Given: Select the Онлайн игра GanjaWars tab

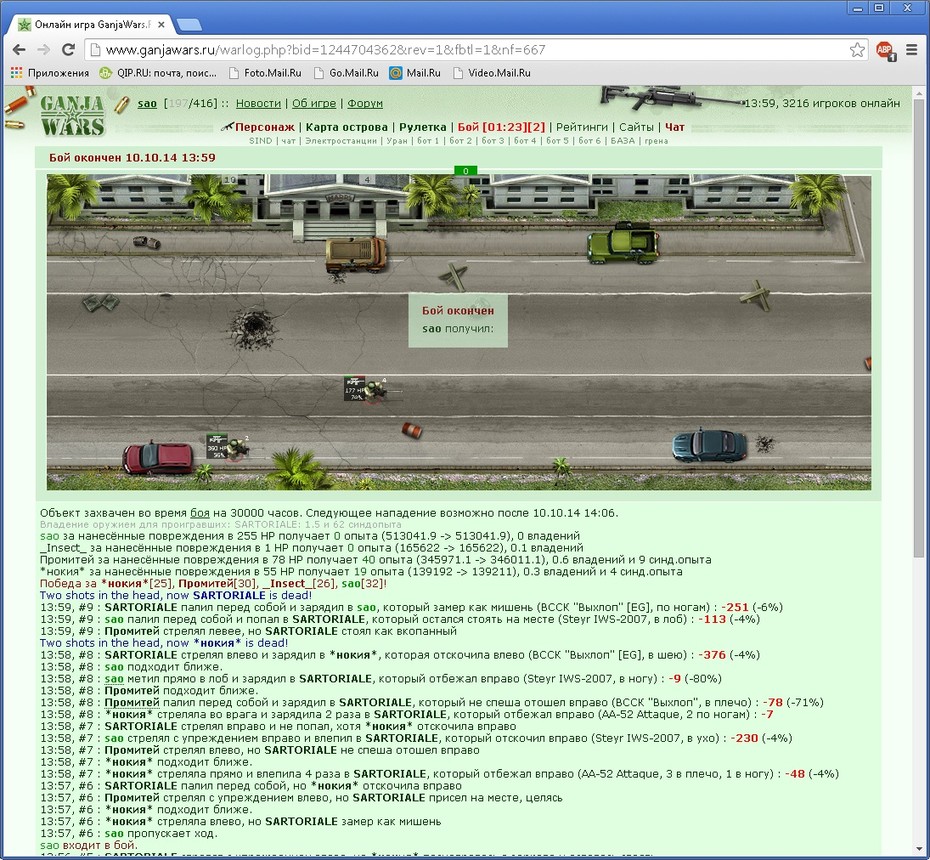Looking at the screenshot, I should (x=89, y=25).
